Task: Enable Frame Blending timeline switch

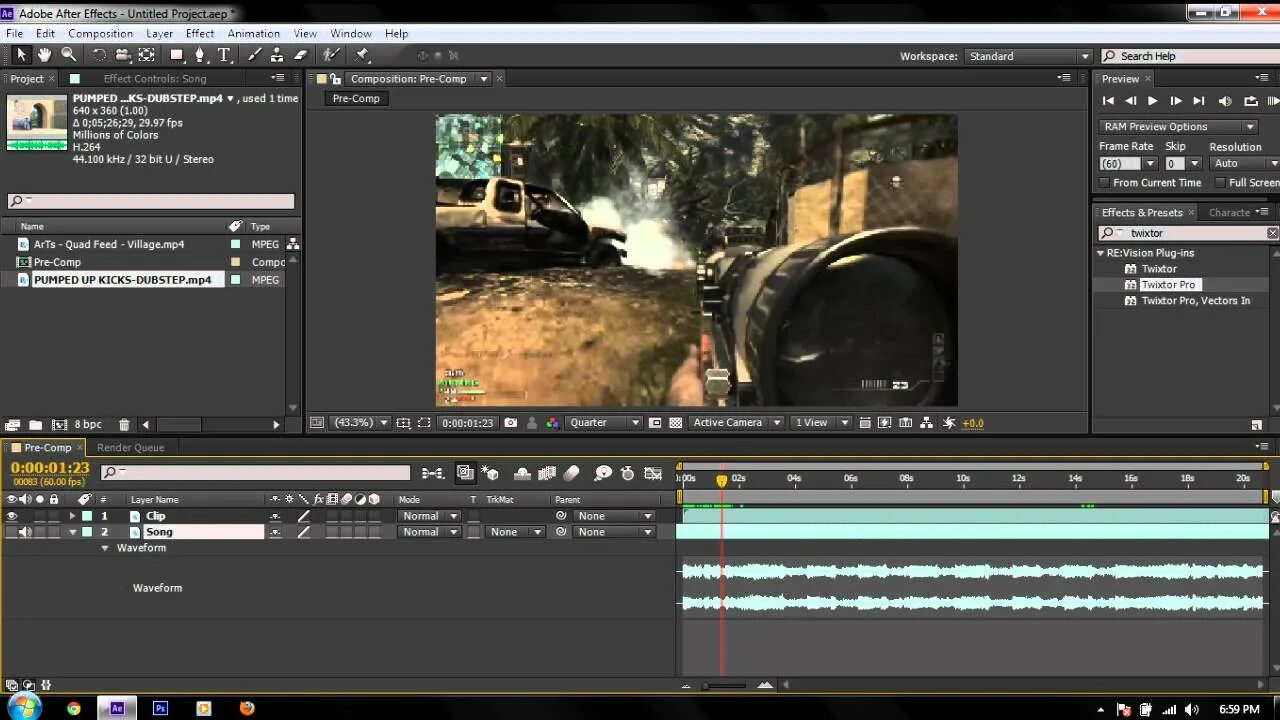Action: pos(547,473)
